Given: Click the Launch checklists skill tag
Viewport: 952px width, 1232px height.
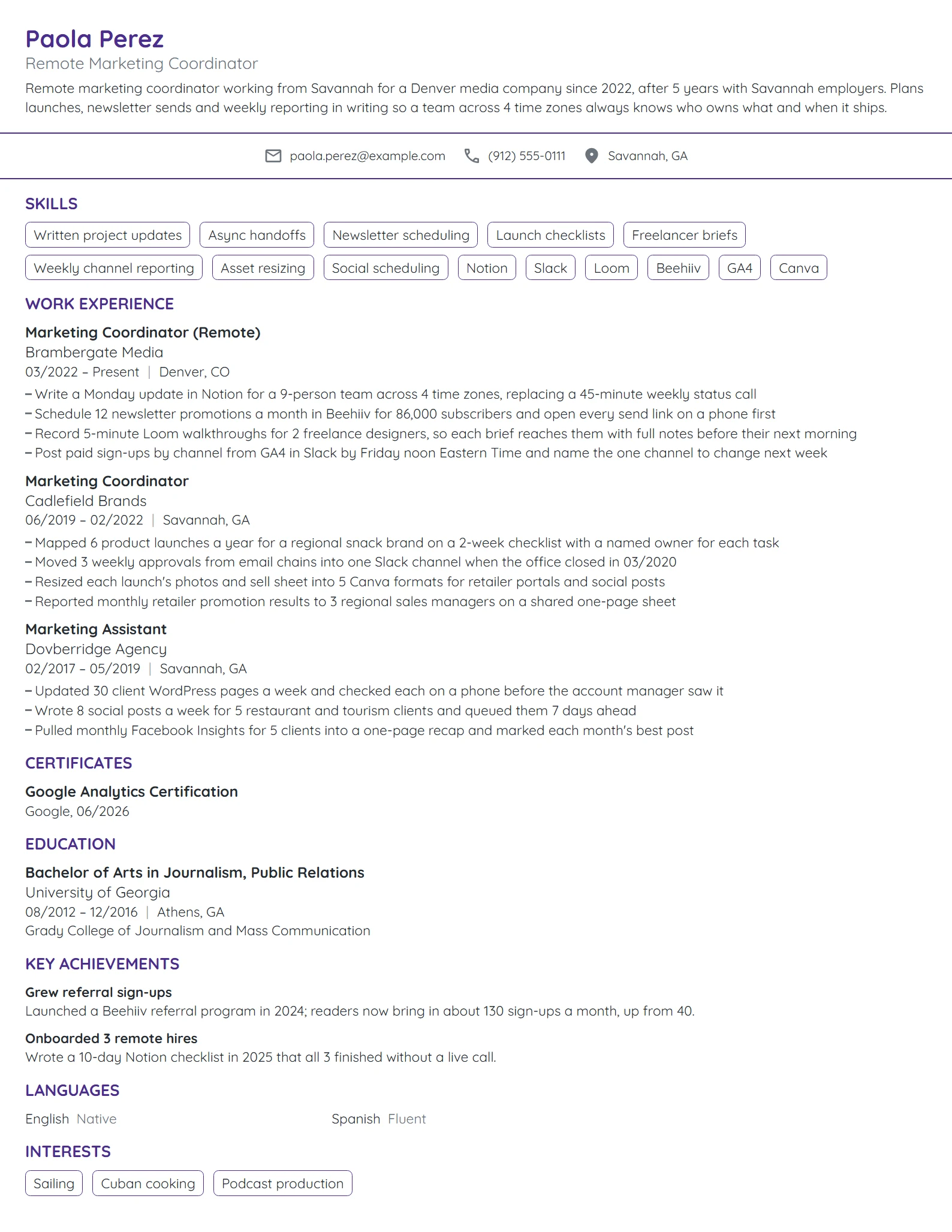Looking at the screenshot, I should [551, 235].
